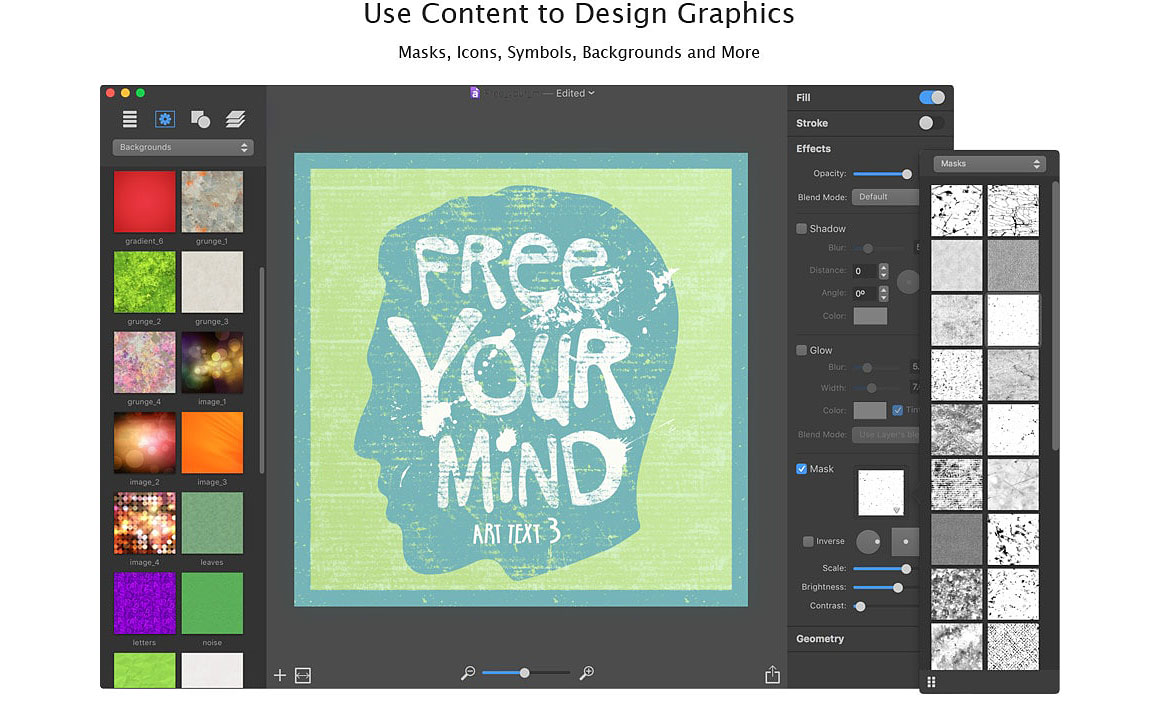Screen dimensions: 1160x720
Task: Click the Shadow Color swatch
Action: [x=870, y=316]
